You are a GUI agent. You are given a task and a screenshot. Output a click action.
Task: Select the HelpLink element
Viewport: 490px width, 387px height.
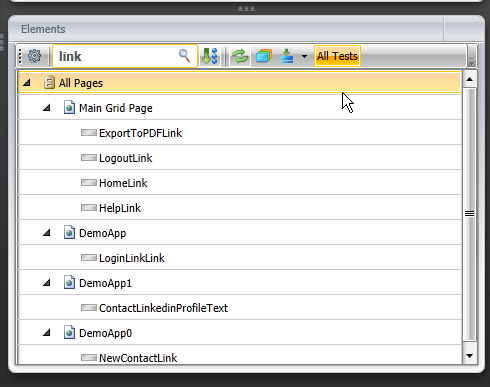(239, 208)
